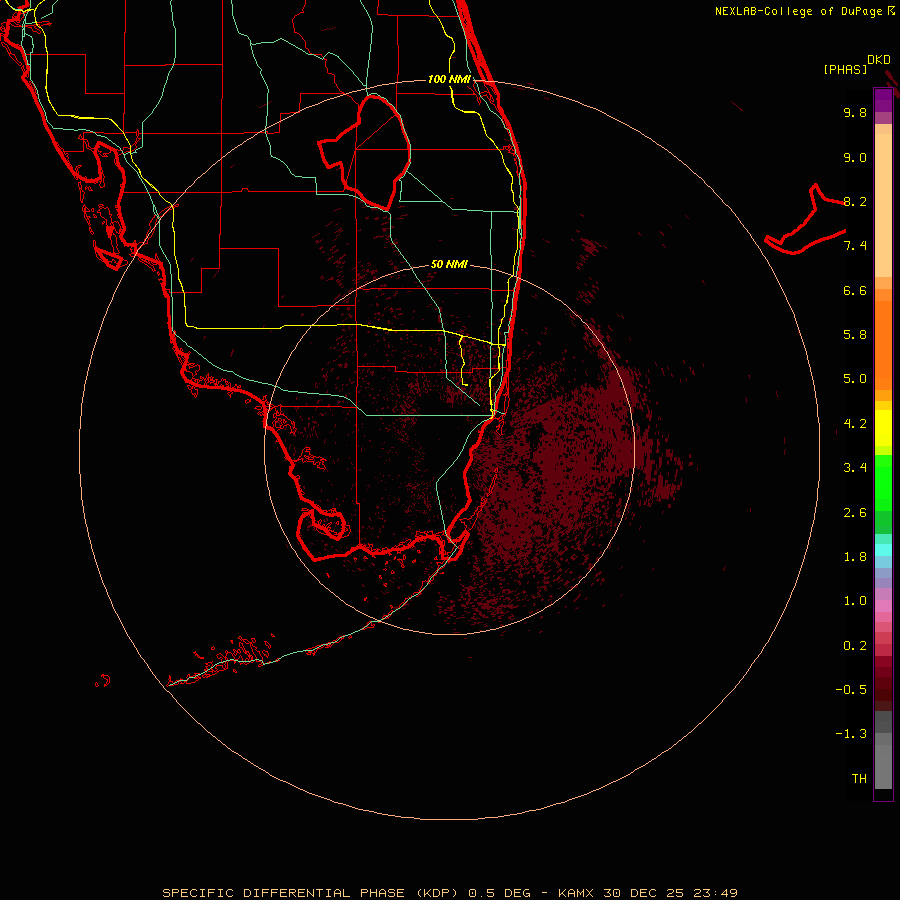Viewport: 900px width, 900px height.
Task: Select the purple top segment of color bar
Action: (883, 100)
